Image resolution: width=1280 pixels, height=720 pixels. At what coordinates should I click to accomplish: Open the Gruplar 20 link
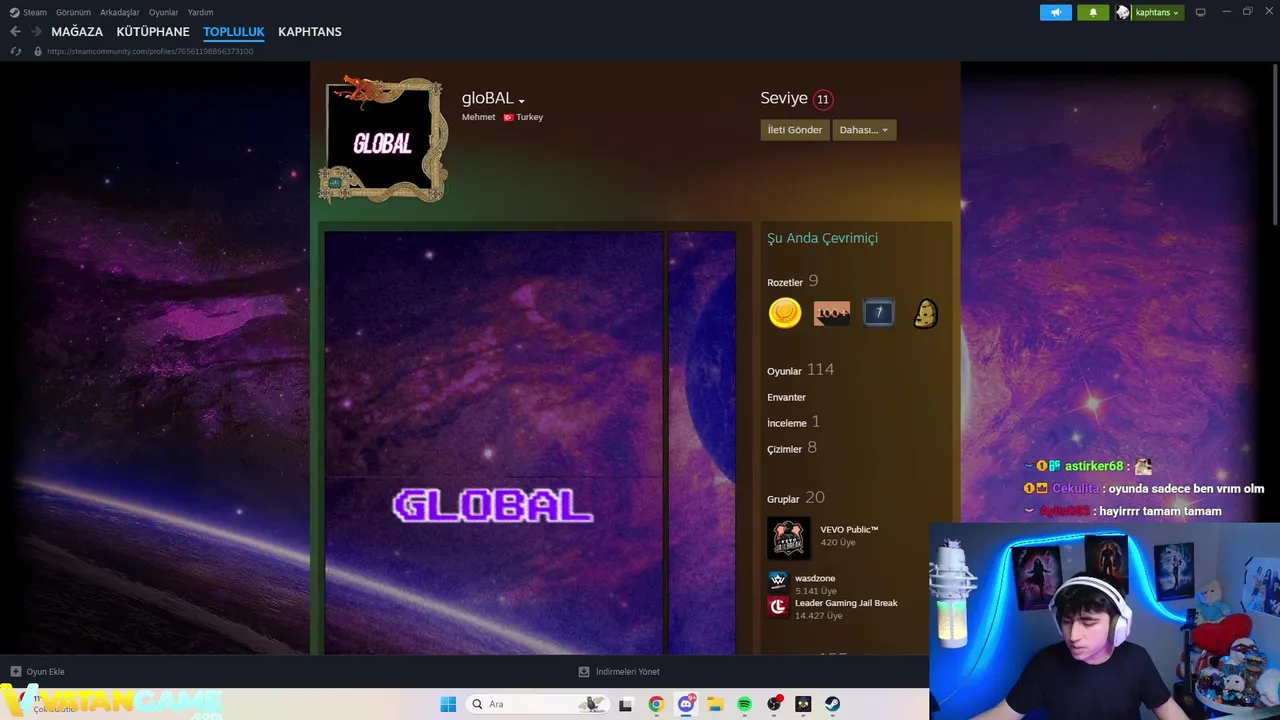(x=796, y=498)
